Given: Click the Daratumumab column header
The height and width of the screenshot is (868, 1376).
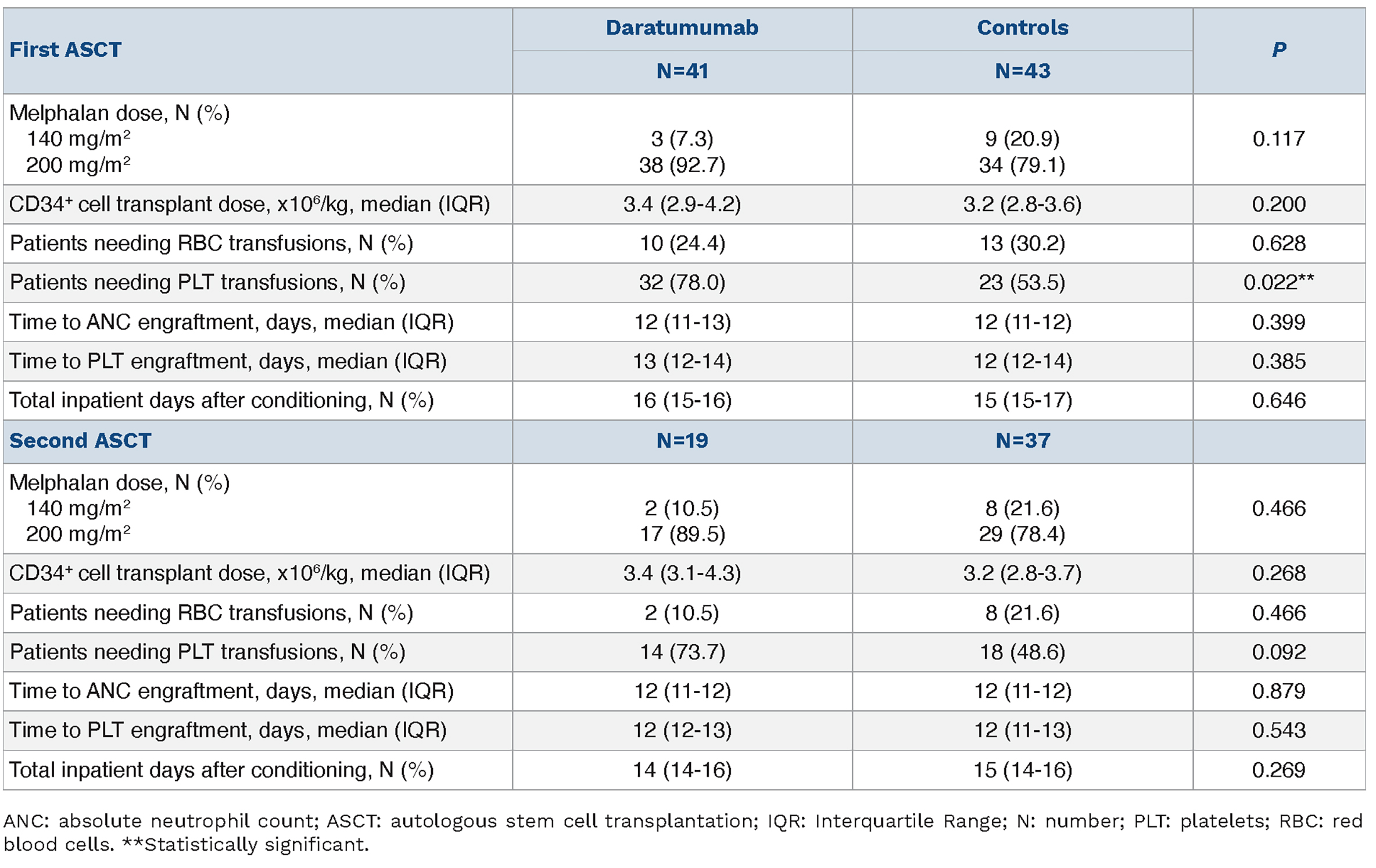Looking at the screenshot, I should [682, 28].
